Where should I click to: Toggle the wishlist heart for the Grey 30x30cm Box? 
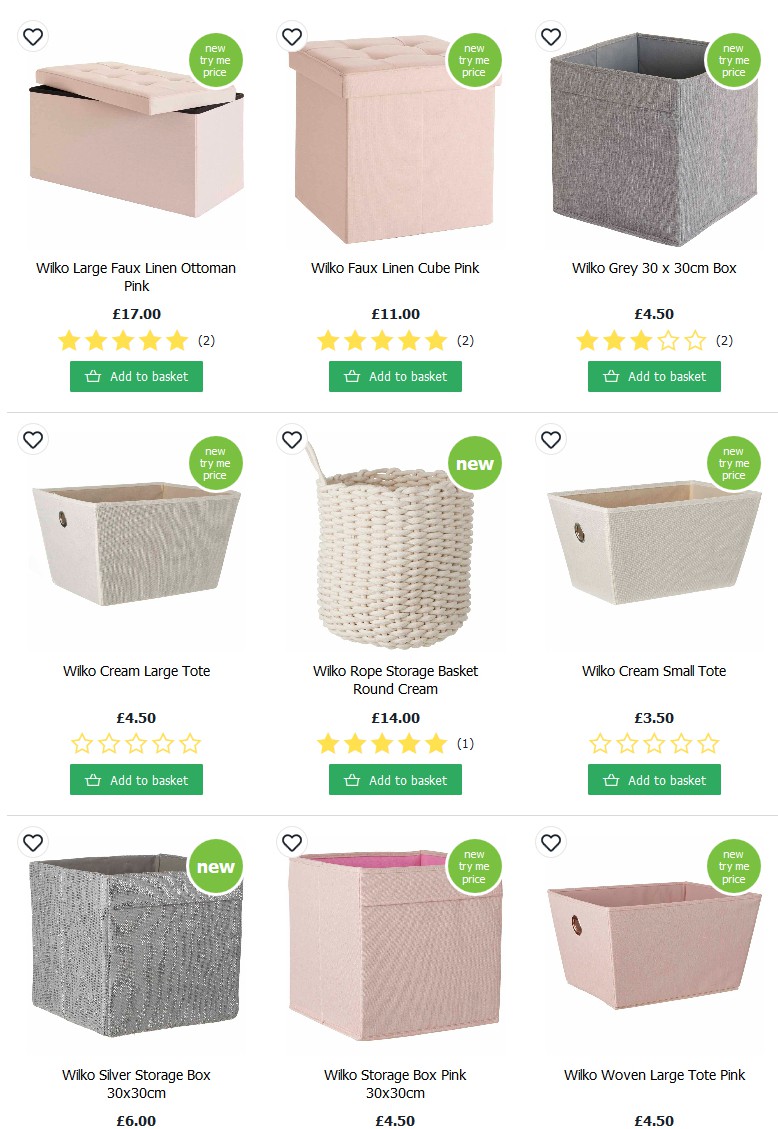pos(550,36)
